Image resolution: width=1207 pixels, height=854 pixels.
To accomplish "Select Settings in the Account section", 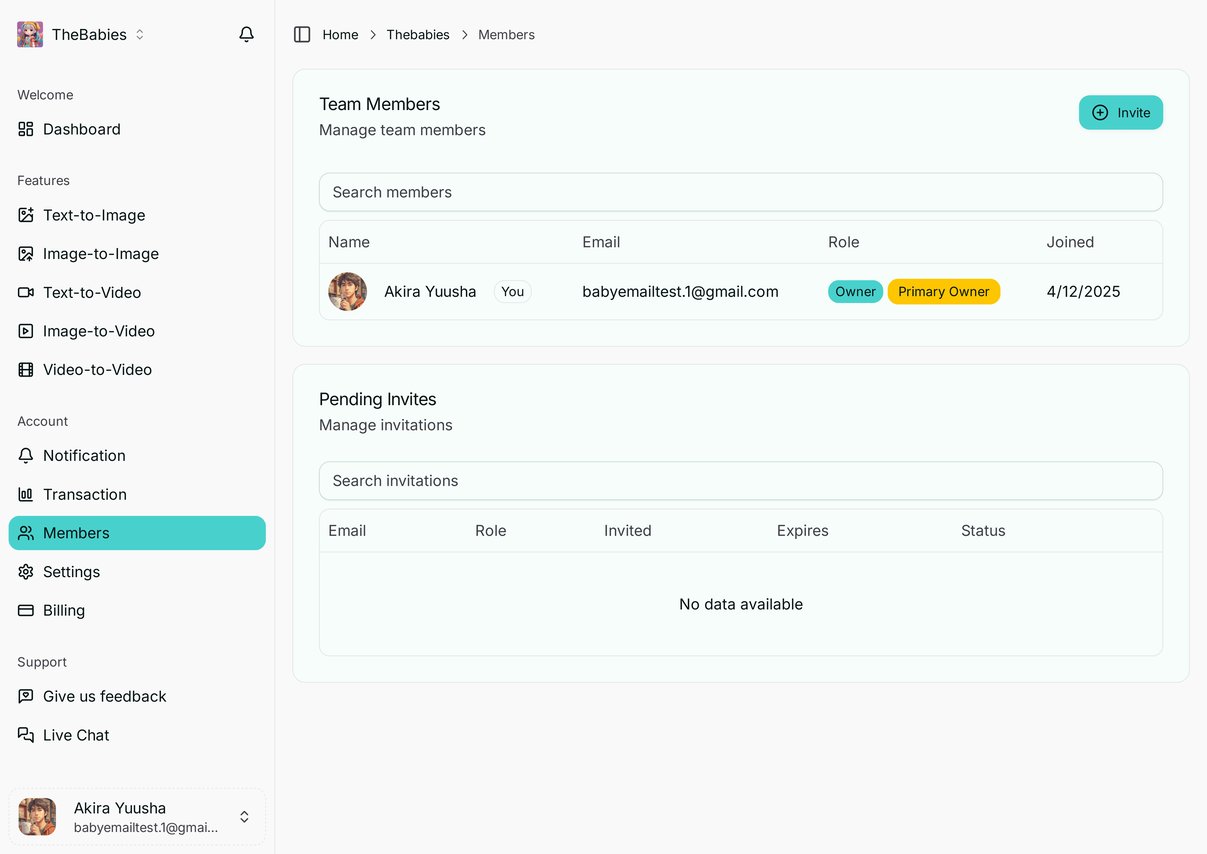I will point(71,571).
